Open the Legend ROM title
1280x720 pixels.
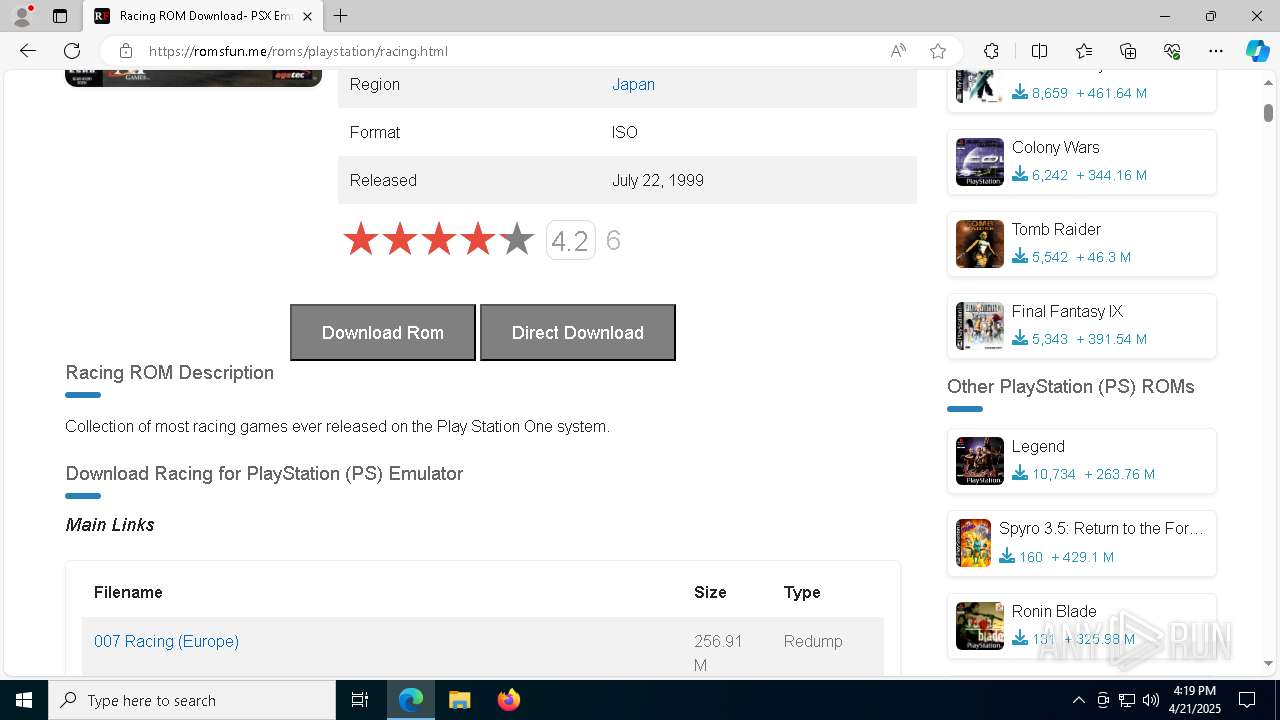tap(1038, 446)
